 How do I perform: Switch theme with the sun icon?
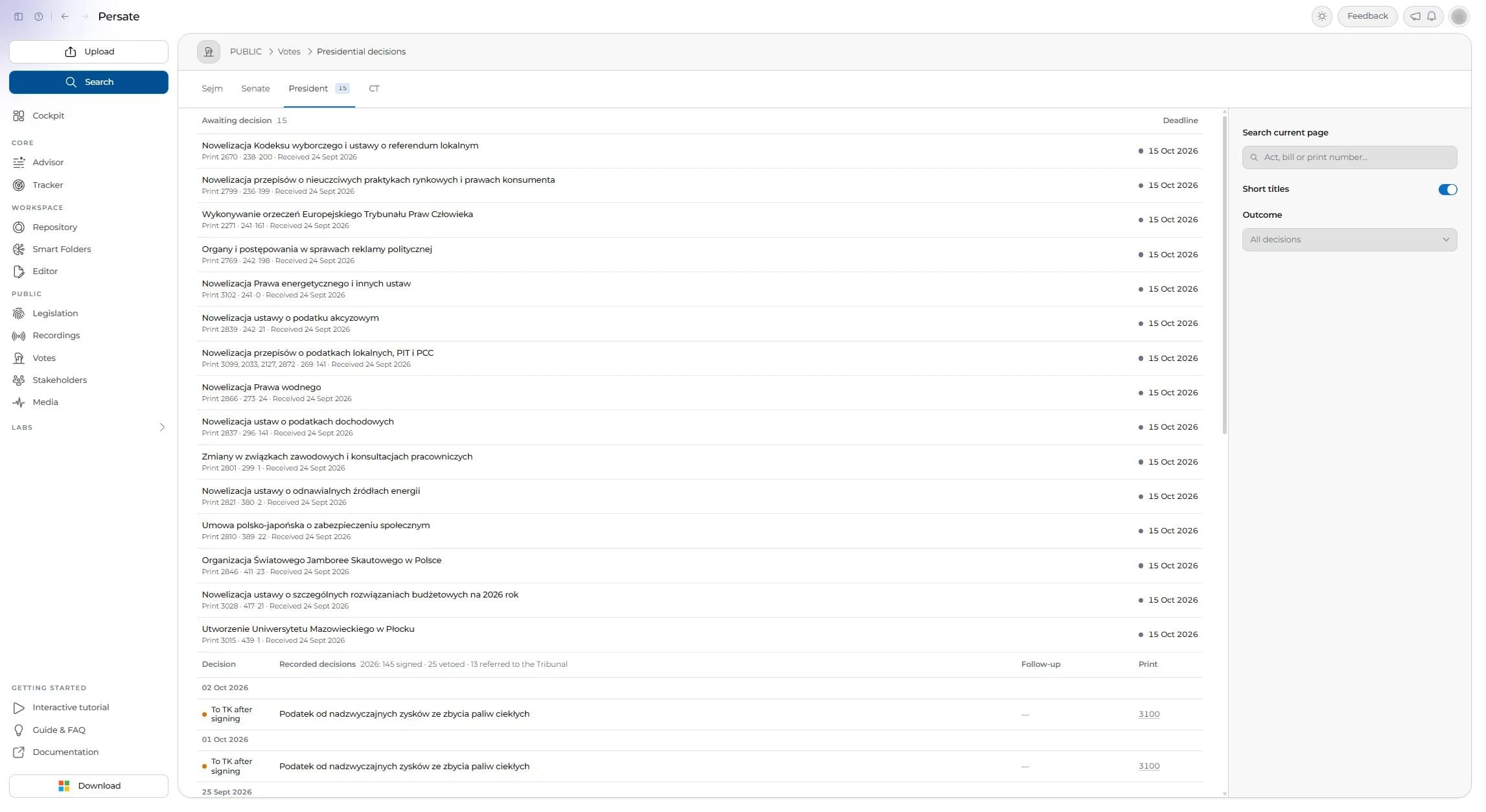tap(1321, 16)
